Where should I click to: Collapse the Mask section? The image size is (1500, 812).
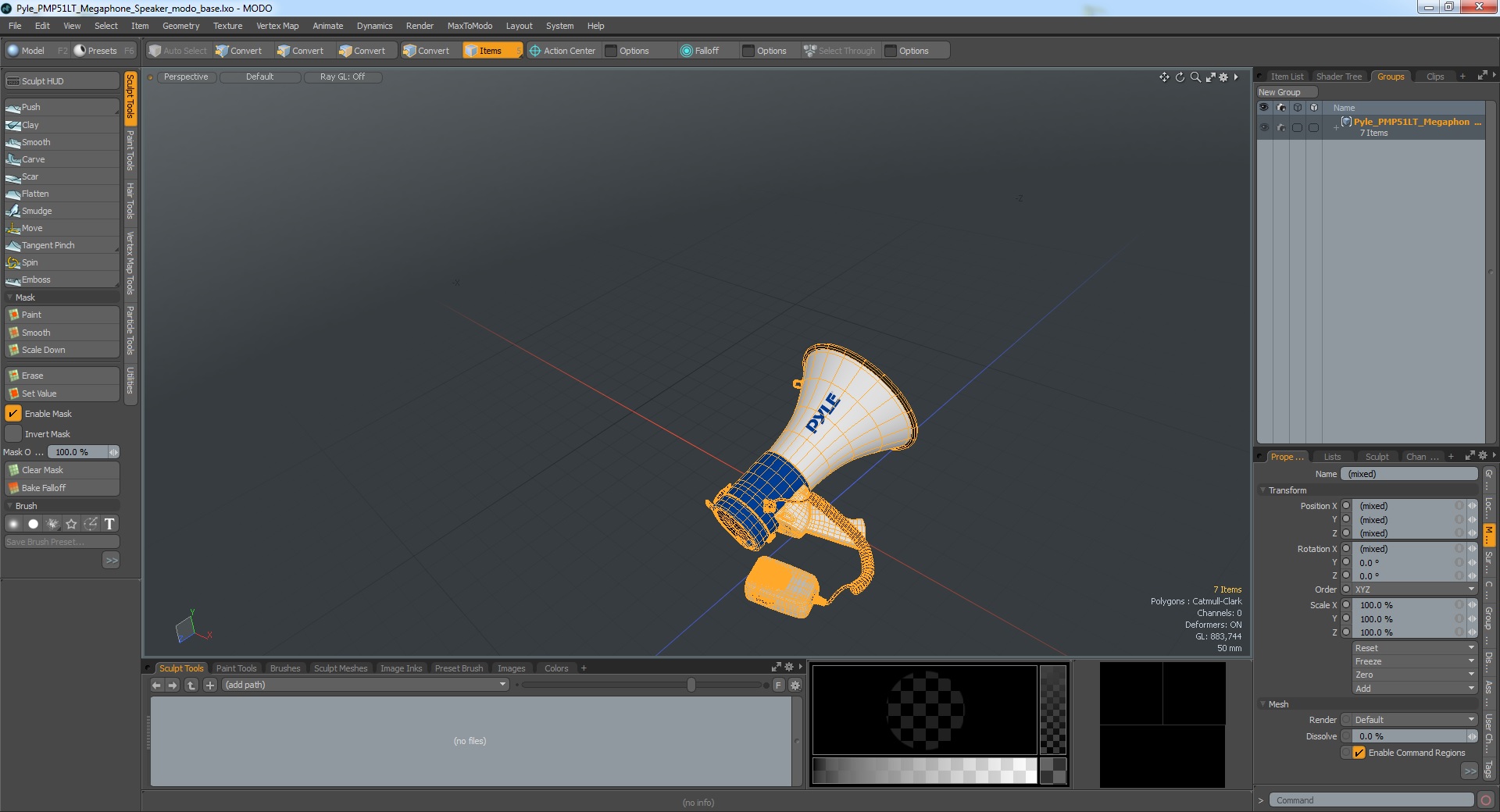point(10,297)
